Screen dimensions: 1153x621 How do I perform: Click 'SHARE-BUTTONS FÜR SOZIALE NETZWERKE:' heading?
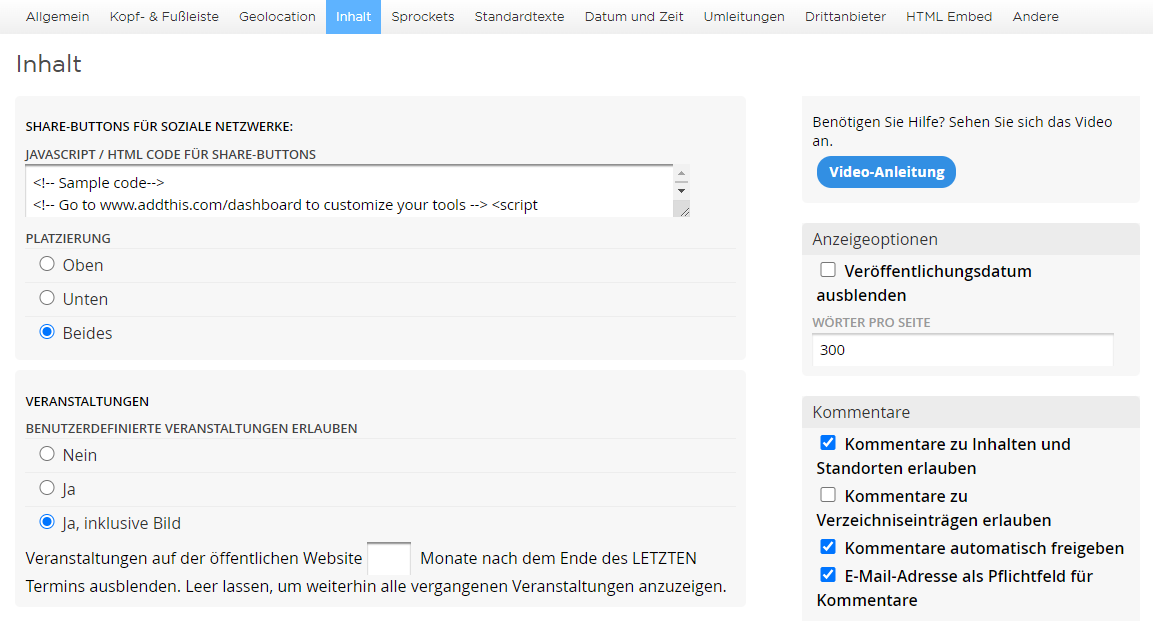[x=159, y=126]
